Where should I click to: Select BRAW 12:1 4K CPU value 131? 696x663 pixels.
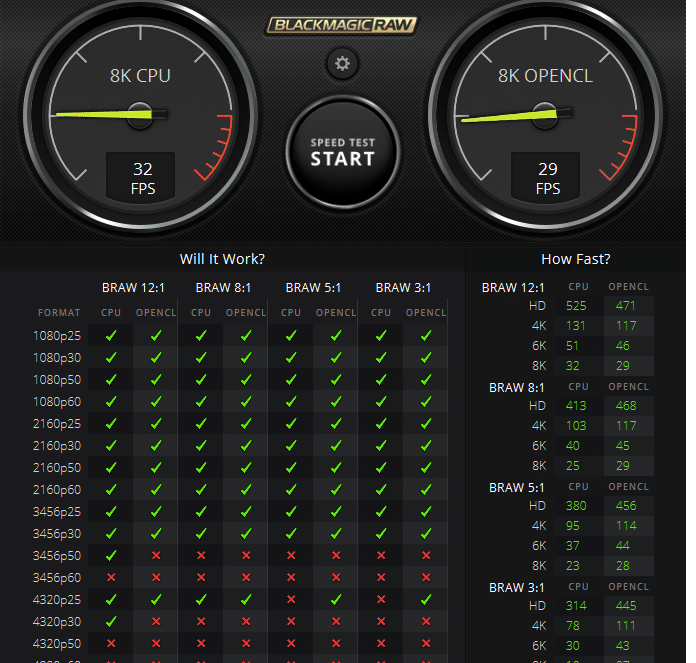click(x=576, y=326)
